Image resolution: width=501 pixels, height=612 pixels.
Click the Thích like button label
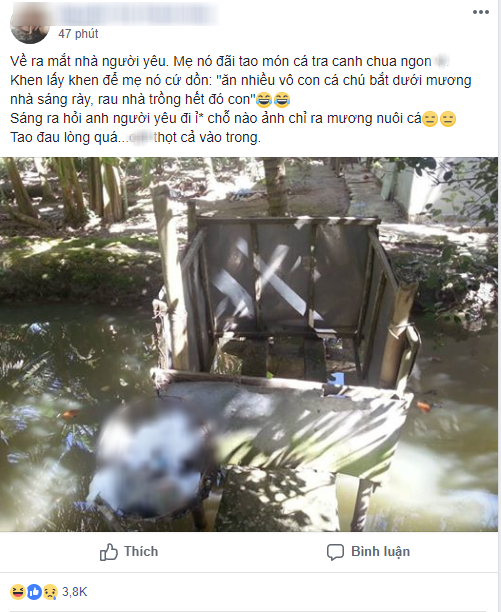click(x=141, y=552)
